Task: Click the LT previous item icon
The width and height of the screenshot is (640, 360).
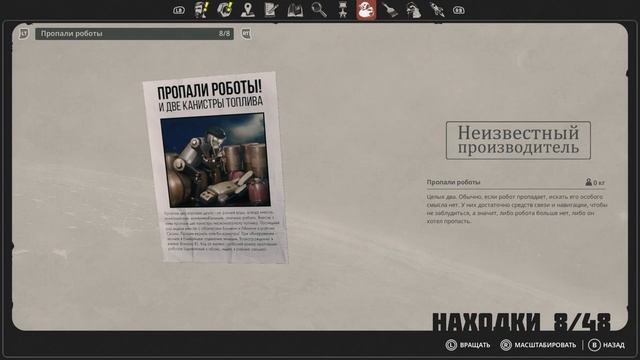Action: 24,33
